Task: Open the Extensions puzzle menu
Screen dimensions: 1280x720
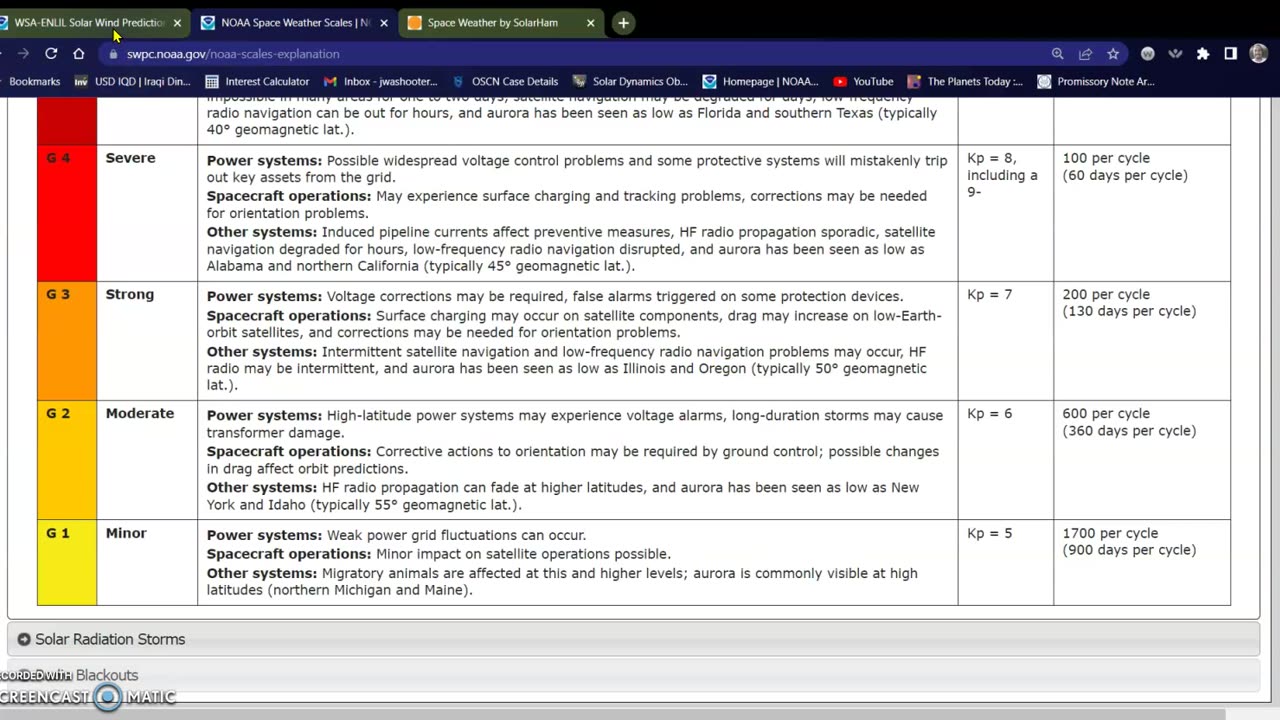Action: (x=1203, y=54)
